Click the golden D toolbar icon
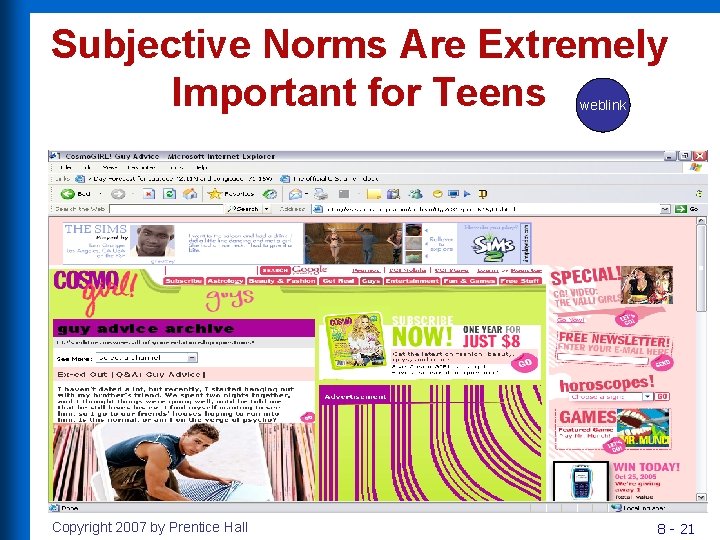This screenshot has width=720, height=540. (483, 194)
